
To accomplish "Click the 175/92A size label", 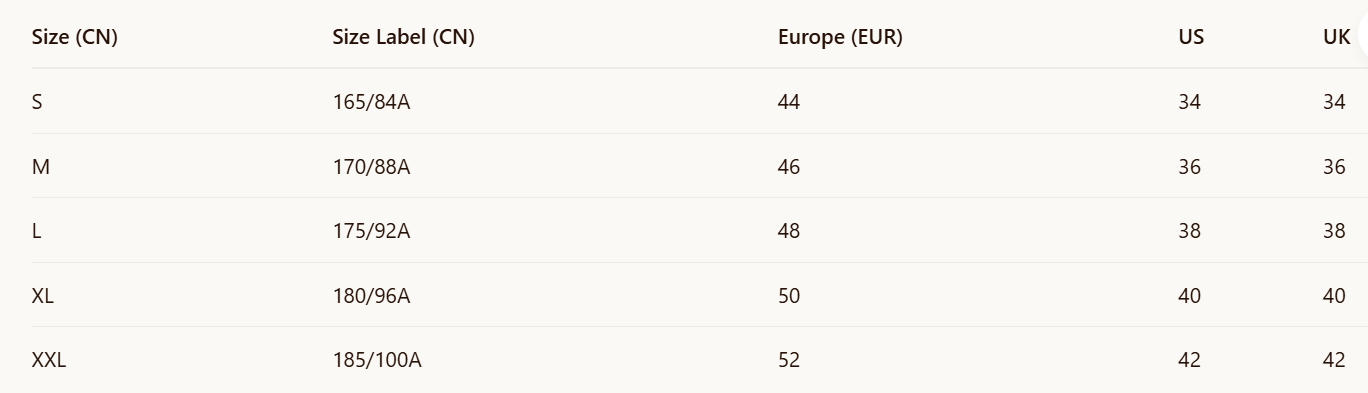I will 372,231.
